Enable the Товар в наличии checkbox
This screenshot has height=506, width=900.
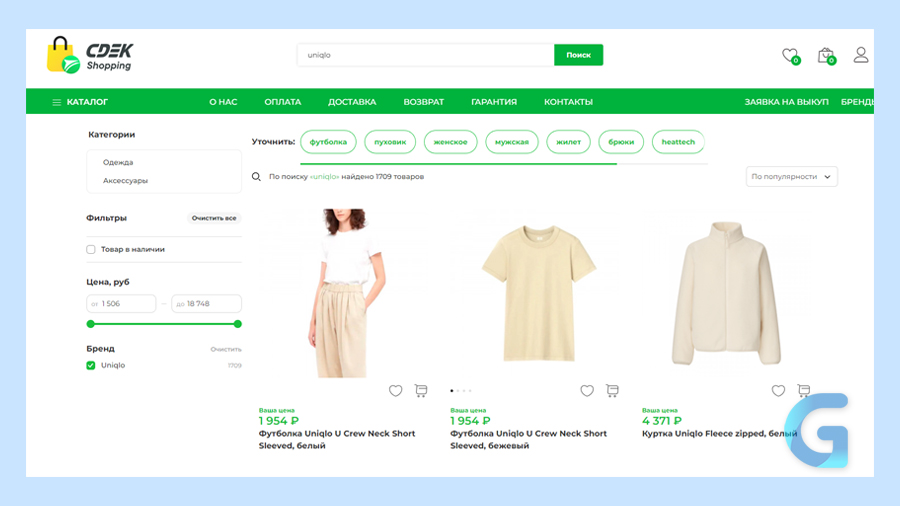tap(91, 250)
